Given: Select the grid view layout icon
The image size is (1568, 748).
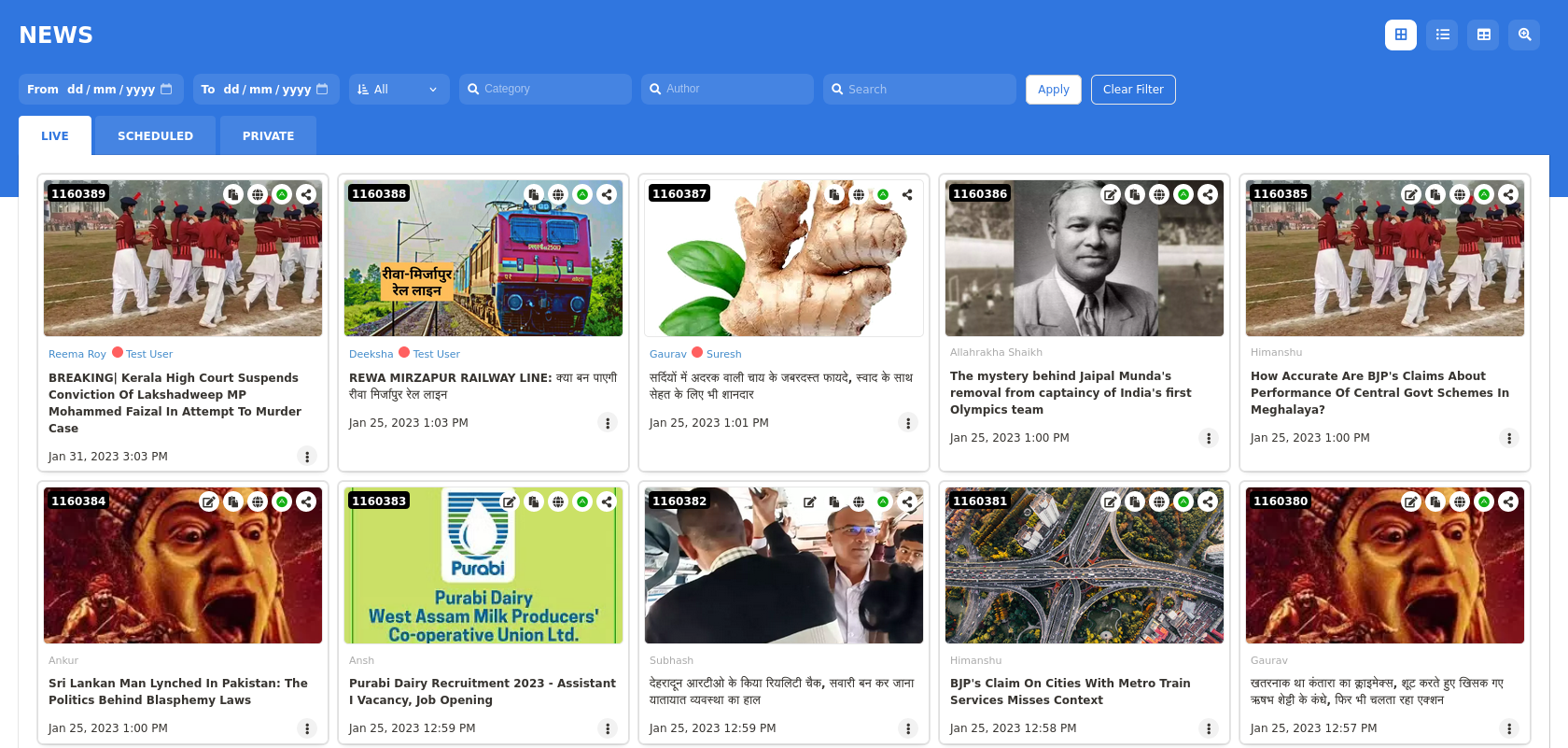Looking at the screenshot, I should pos(1400,35).
